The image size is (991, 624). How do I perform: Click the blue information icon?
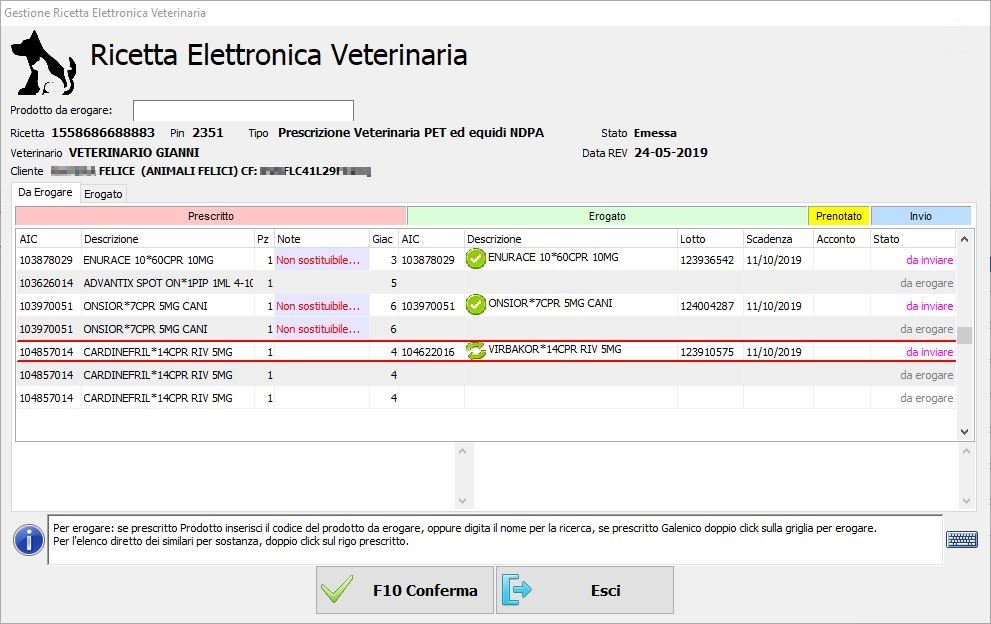tap(28, 540)
